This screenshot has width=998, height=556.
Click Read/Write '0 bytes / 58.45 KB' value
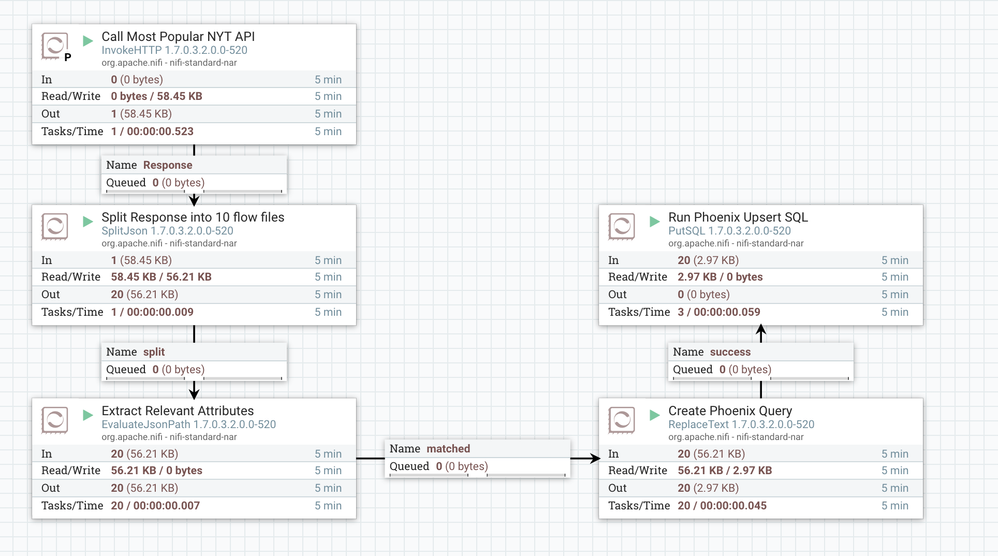click(157, 96)
